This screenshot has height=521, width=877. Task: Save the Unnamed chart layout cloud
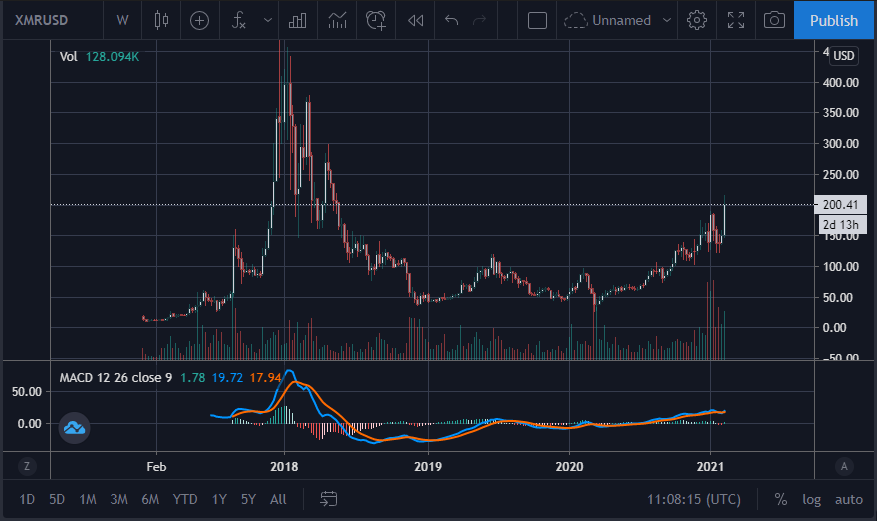click(607, 21)
